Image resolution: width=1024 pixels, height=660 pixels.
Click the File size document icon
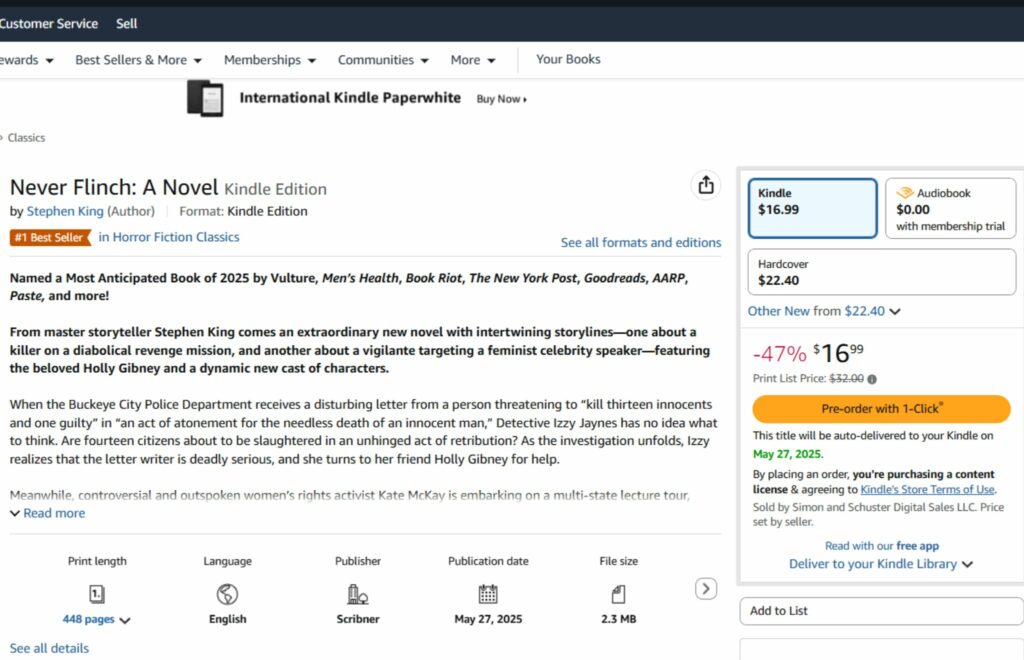click(x=618, y=594)
